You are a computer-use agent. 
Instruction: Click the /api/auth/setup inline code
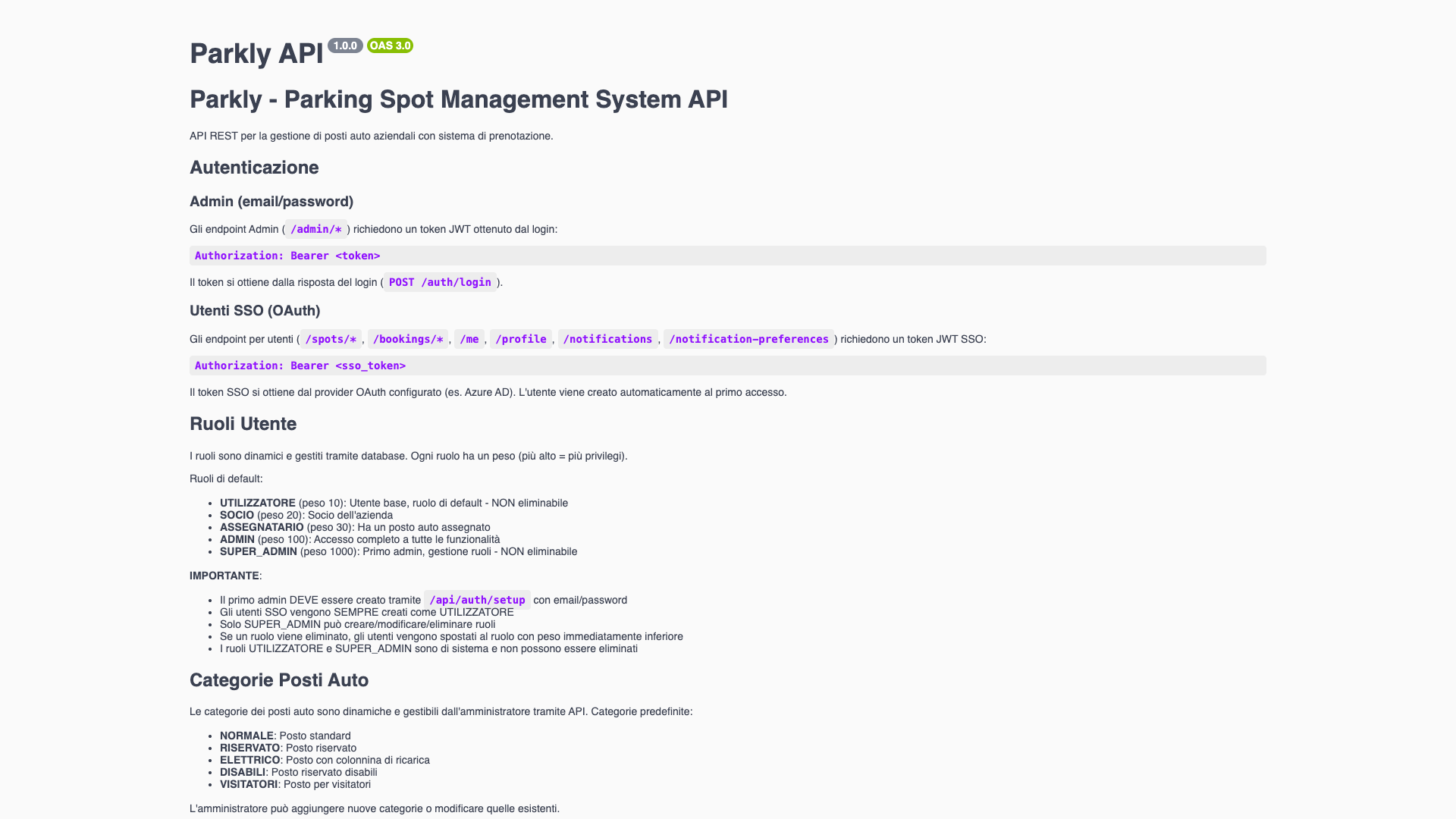(477, 600)
